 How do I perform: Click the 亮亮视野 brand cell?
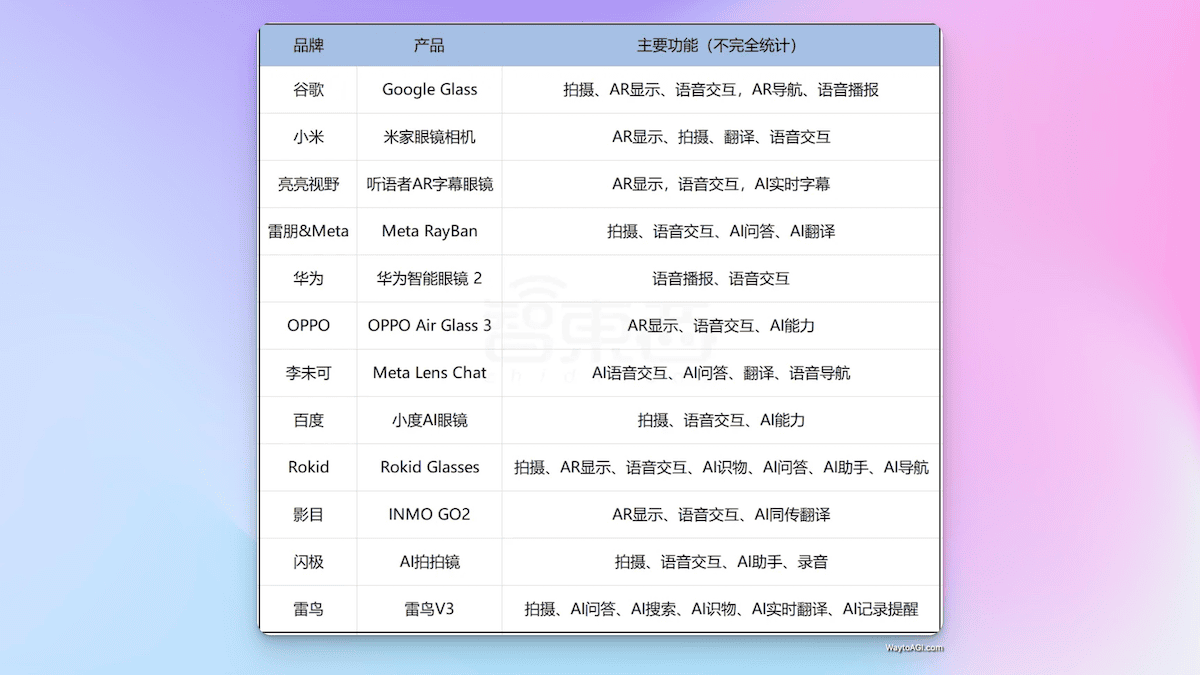point(308,184)
